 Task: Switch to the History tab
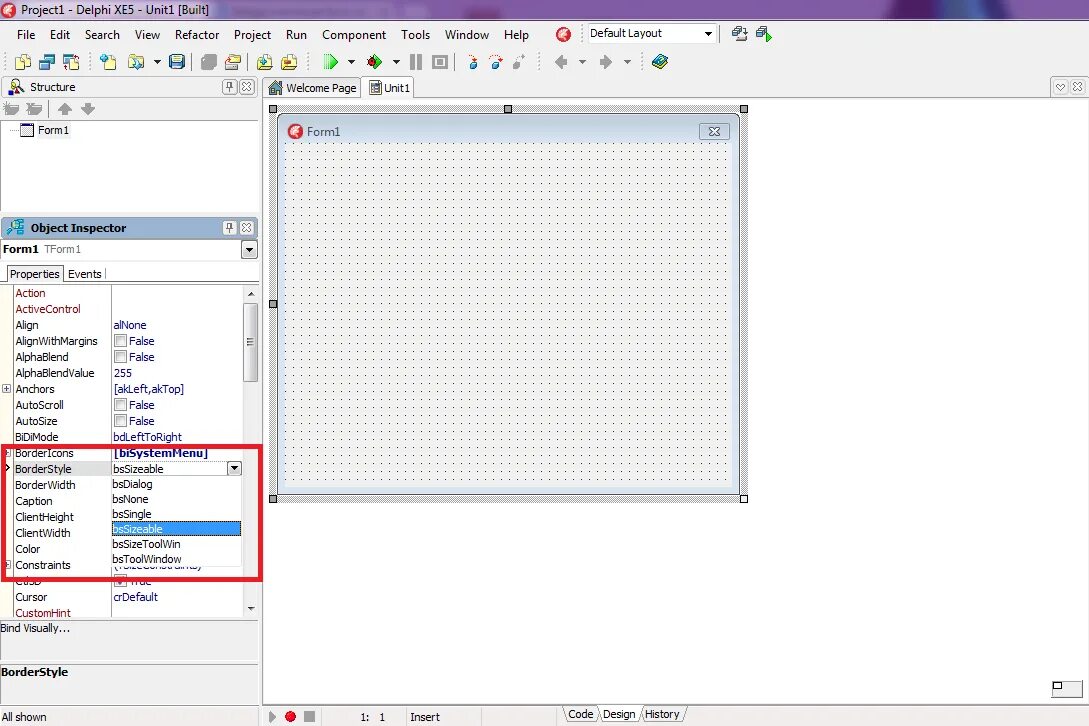662,714
